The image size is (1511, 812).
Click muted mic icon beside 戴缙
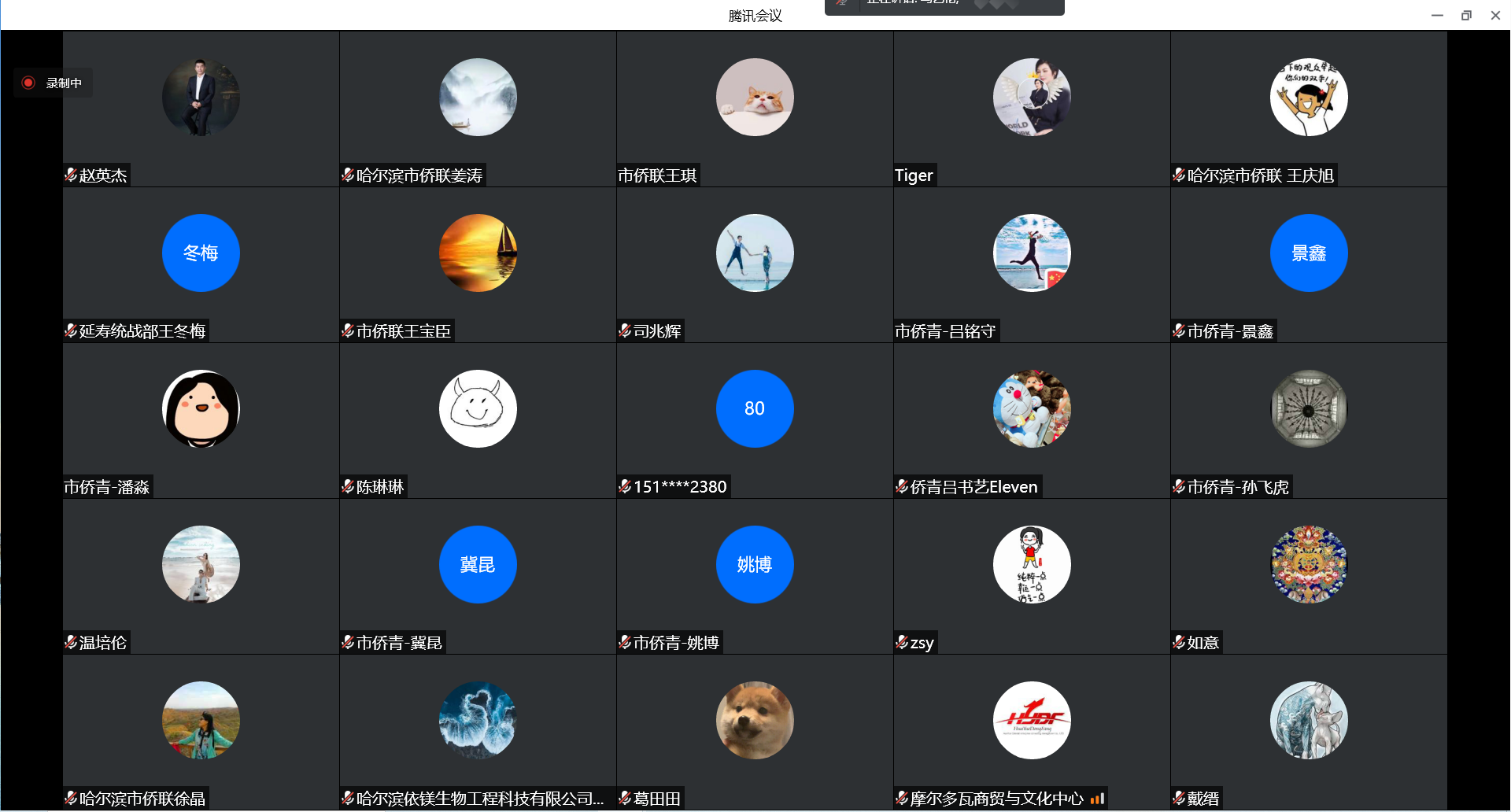[1180, 798]
